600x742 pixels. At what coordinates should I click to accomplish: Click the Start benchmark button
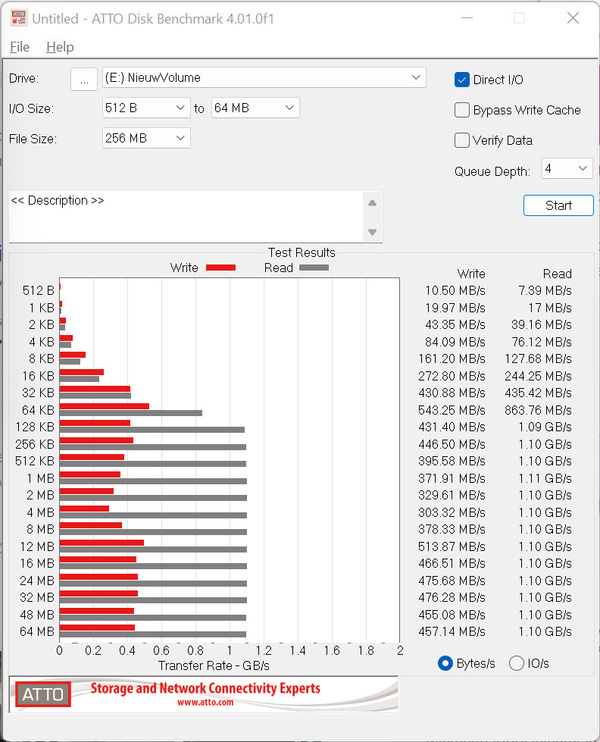coord(558,205)
